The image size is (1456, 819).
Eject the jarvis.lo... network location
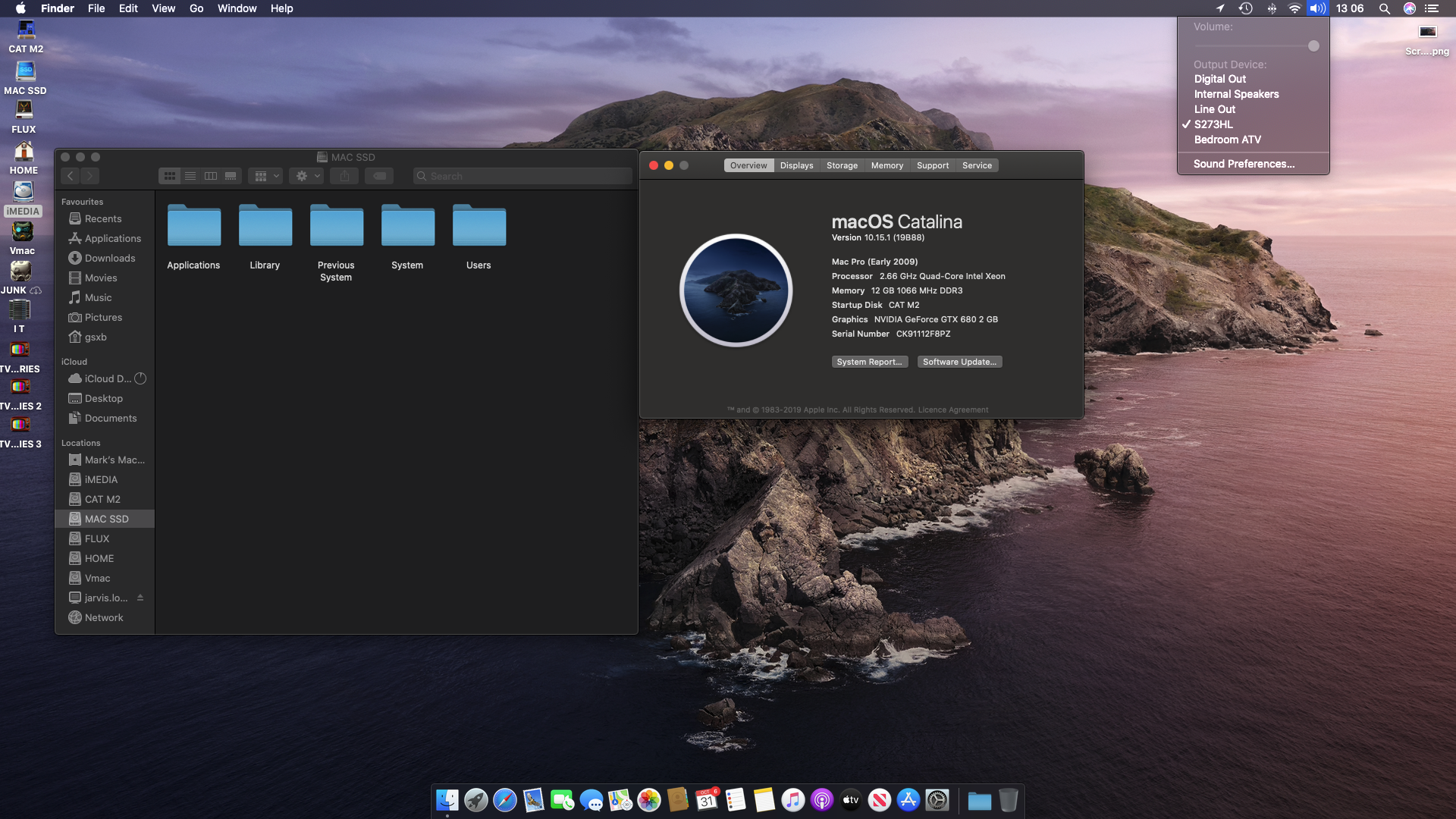140,598
